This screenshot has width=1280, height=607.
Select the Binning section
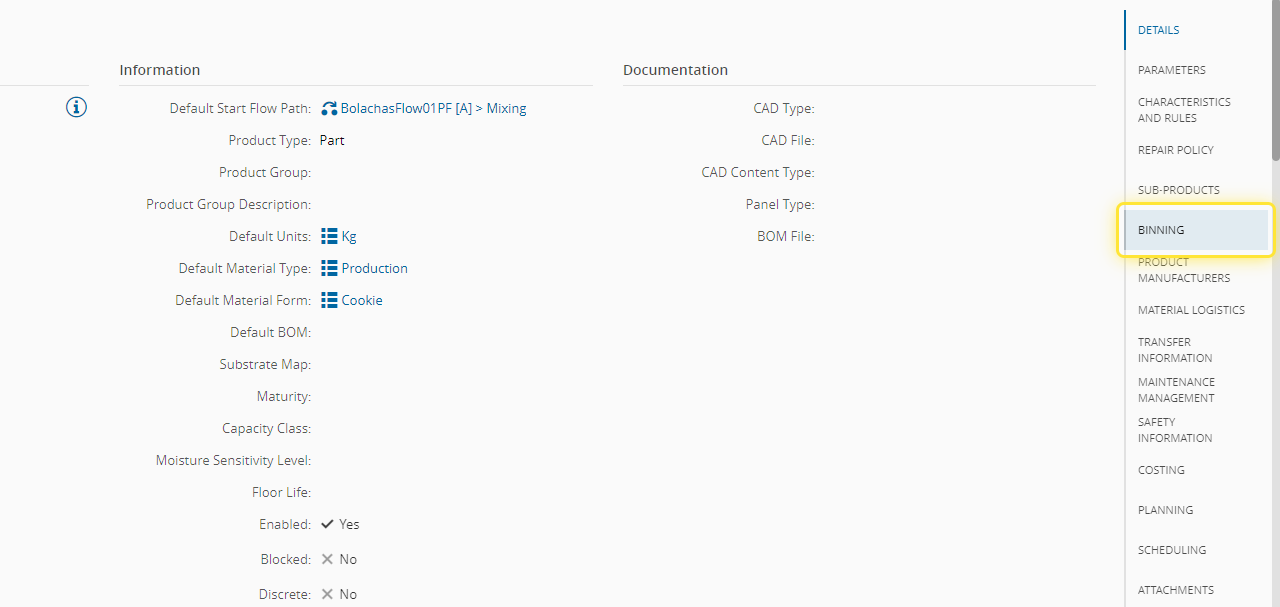pyautogui.click(x=1161, y=230)
